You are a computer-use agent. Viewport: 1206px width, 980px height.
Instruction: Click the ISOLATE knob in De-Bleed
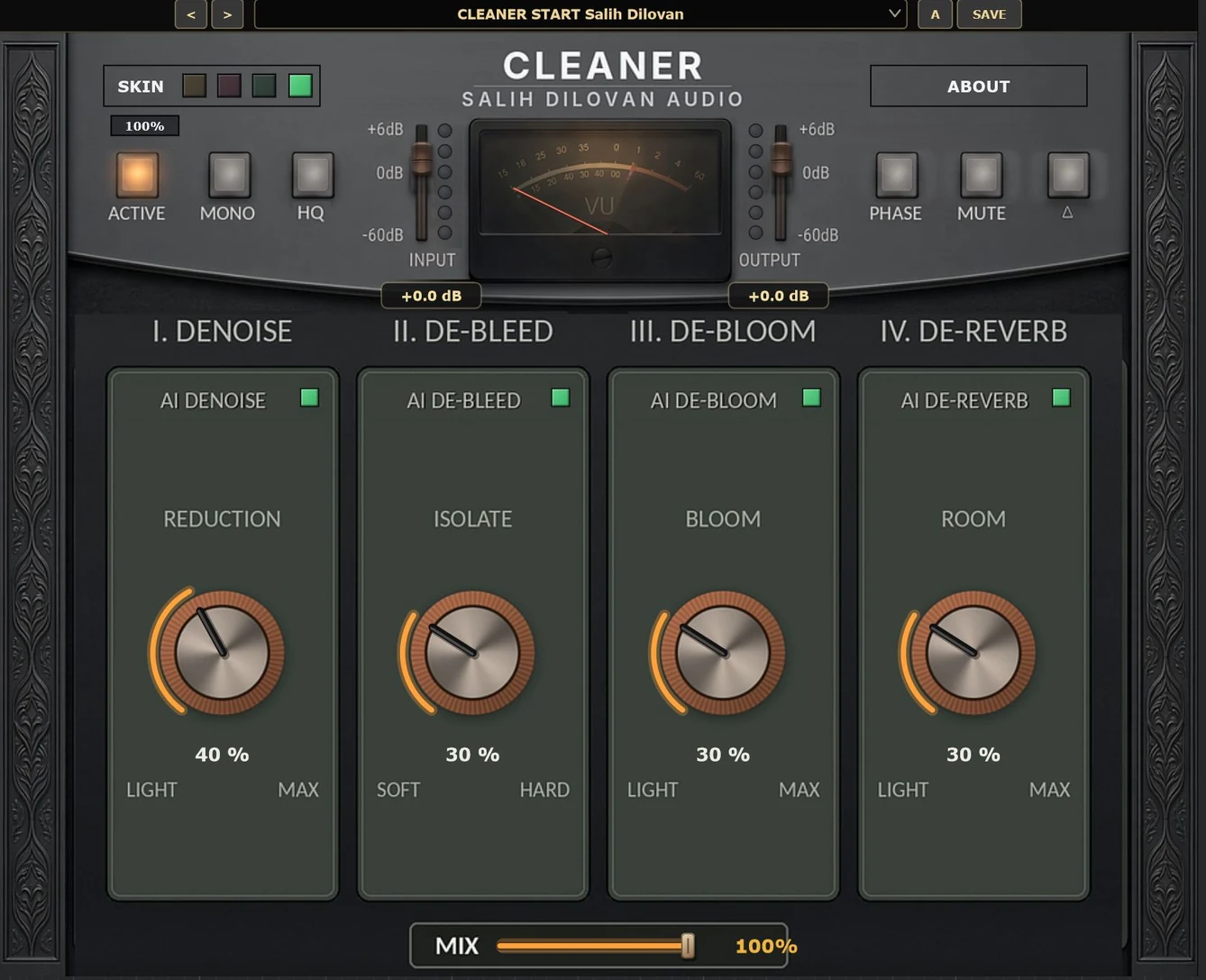472,653
